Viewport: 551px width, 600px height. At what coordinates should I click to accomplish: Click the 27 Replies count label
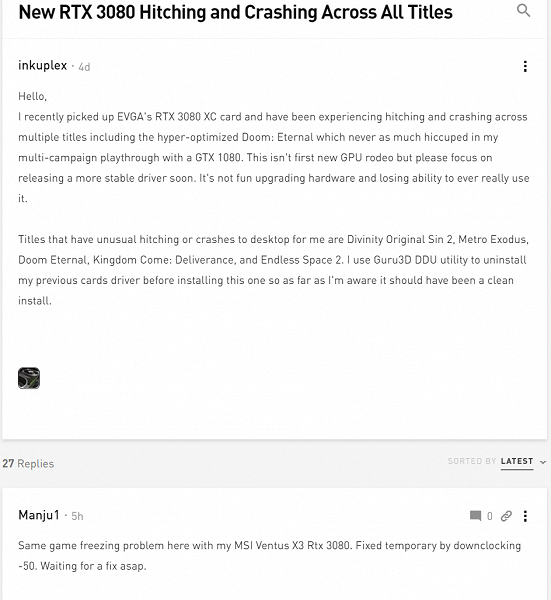pos(28,463)
